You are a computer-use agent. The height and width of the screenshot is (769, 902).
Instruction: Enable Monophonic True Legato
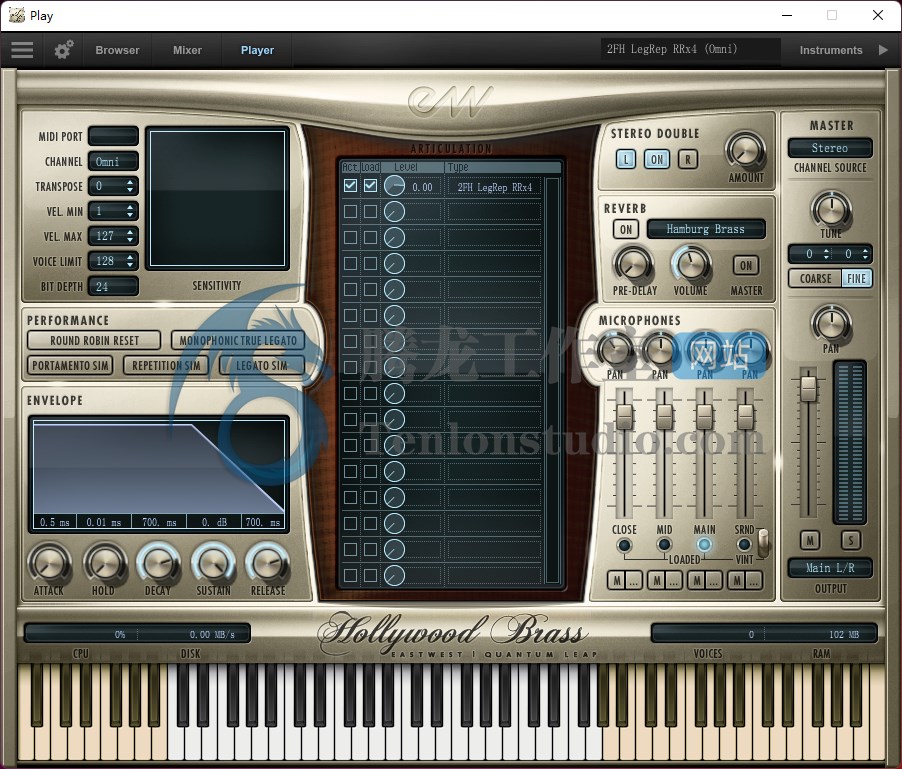pos(238,340)
